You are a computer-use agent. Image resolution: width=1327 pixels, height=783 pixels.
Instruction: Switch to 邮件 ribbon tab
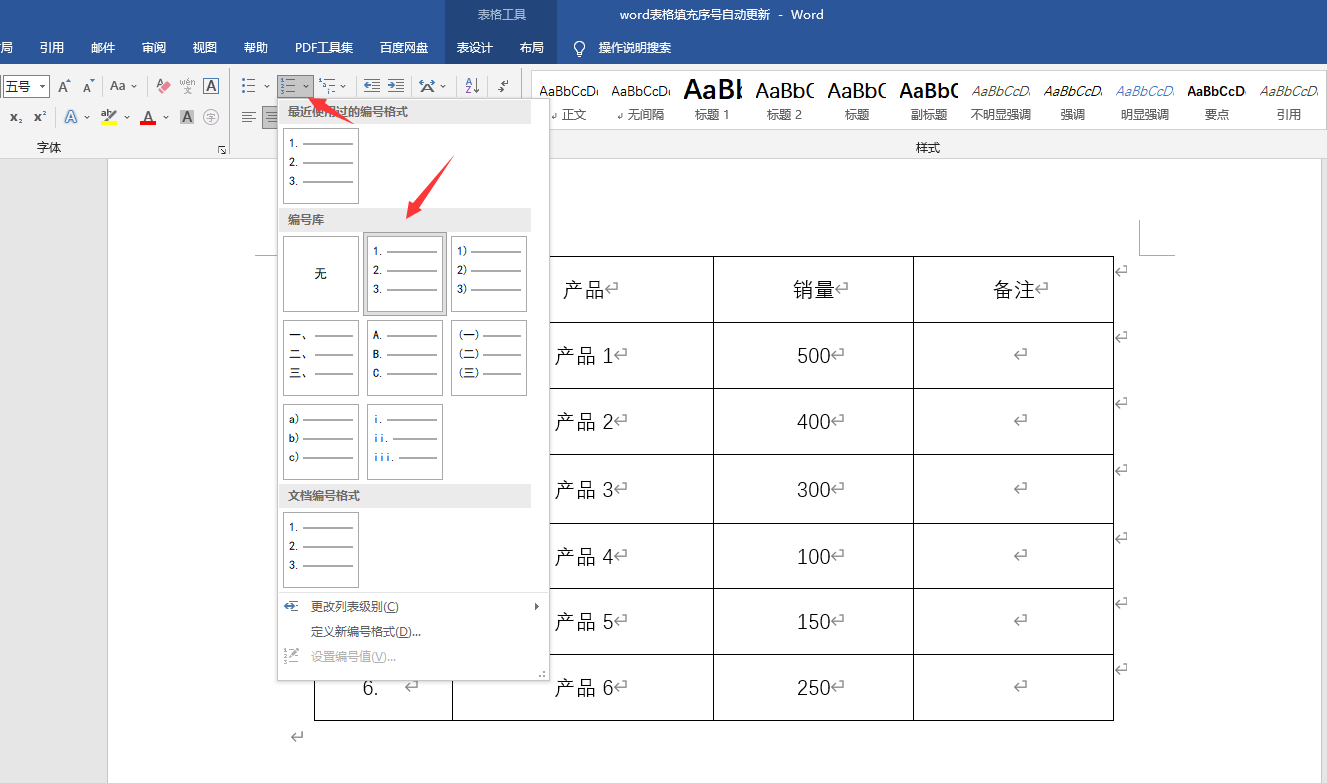tap(103, 47)
